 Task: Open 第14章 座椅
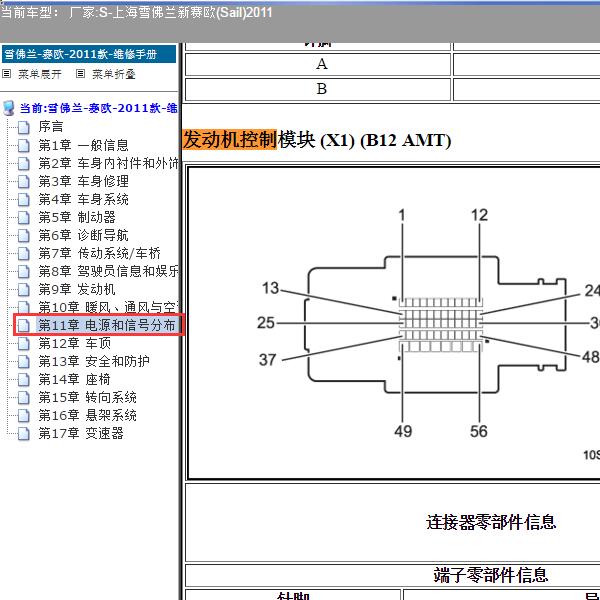click(x=75, y=380)
